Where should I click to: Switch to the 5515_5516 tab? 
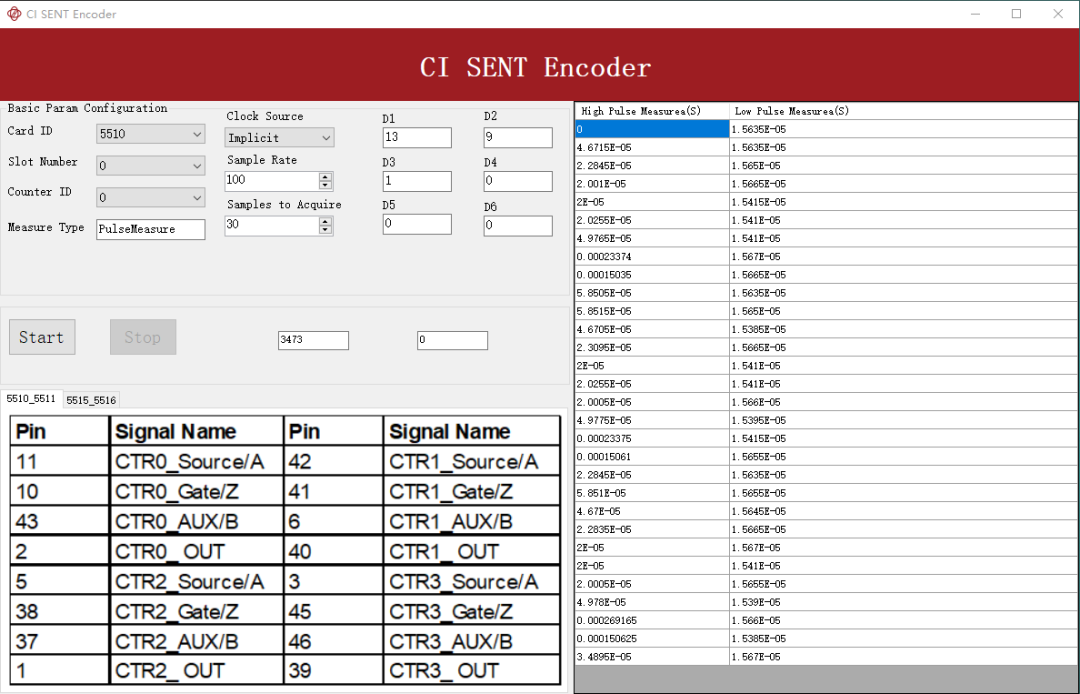[90, 399]
